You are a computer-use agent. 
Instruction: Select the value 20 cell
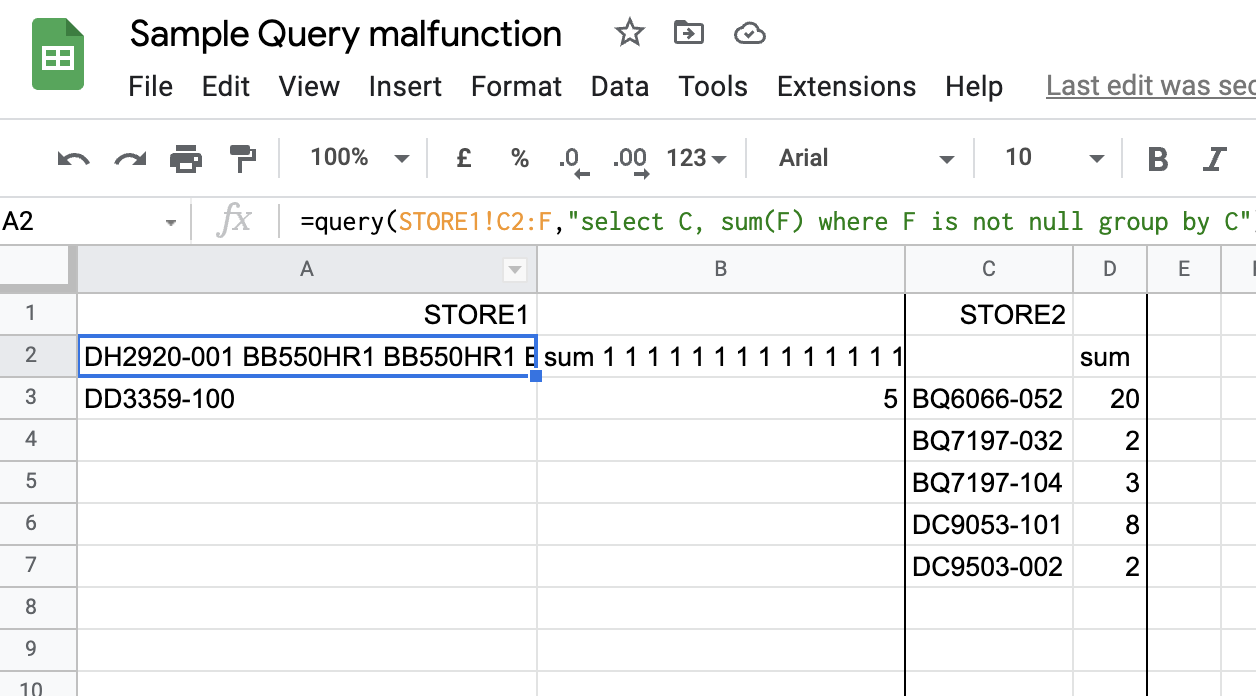(1110, 399)
